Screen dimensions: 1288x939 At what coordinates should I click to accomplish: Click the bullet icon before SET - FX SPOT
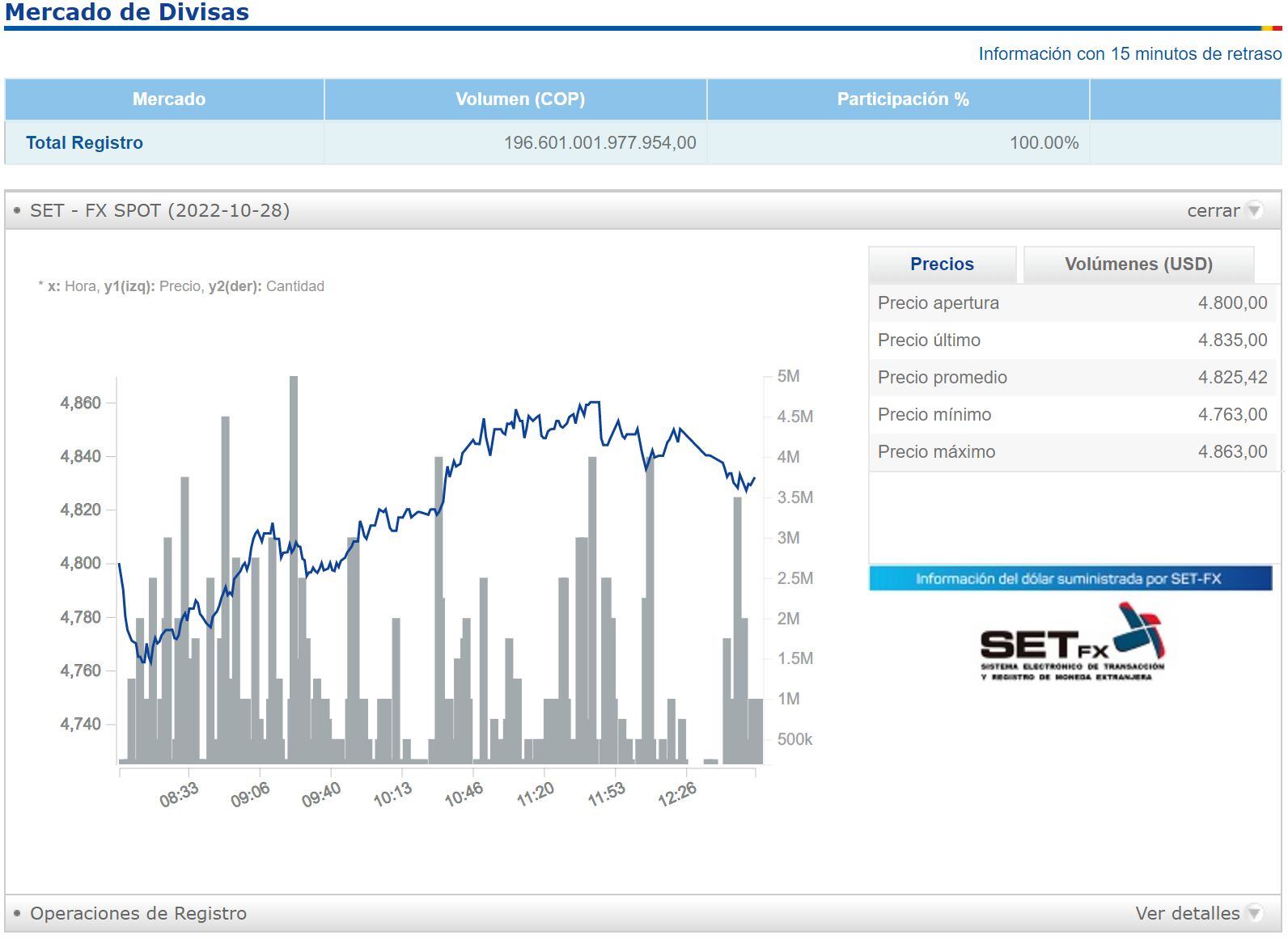(x=18, y=210)
